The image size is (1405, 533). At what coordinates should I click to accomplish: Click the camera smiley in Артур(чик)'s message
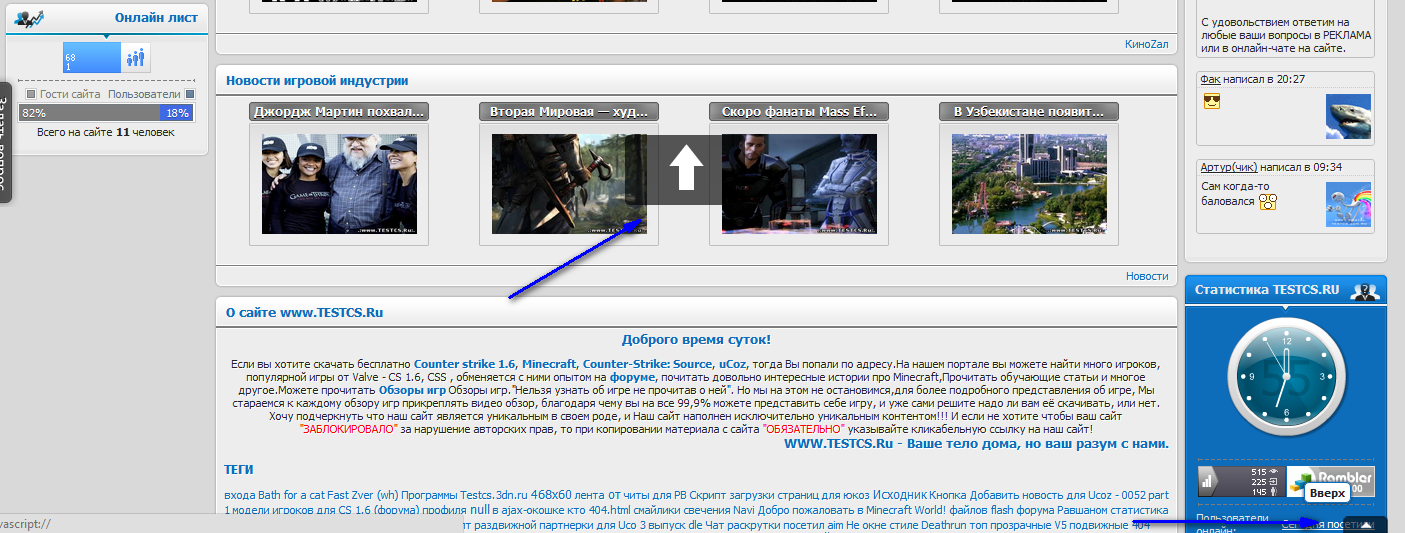[1268, 202]
